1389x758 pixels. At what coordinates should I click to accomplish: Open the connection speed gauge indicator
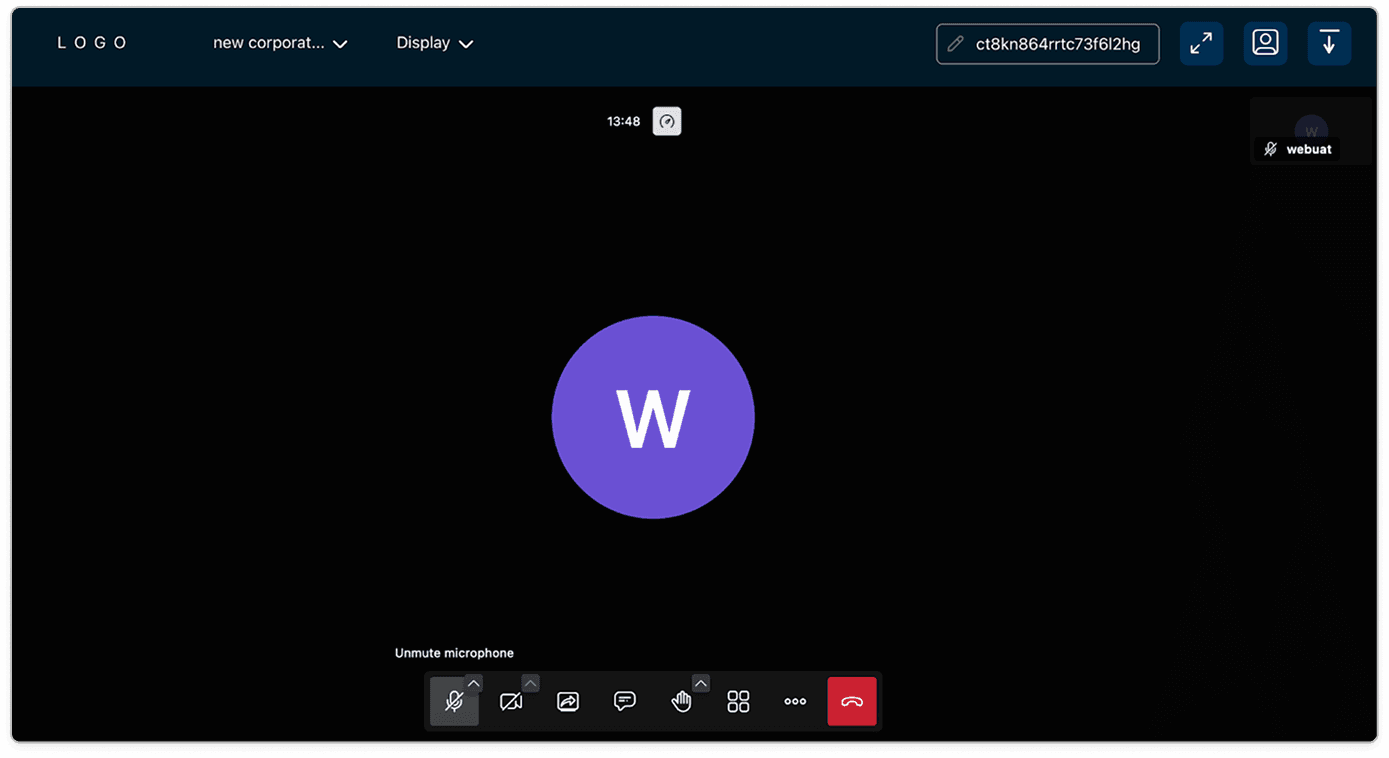coord(667,122)
